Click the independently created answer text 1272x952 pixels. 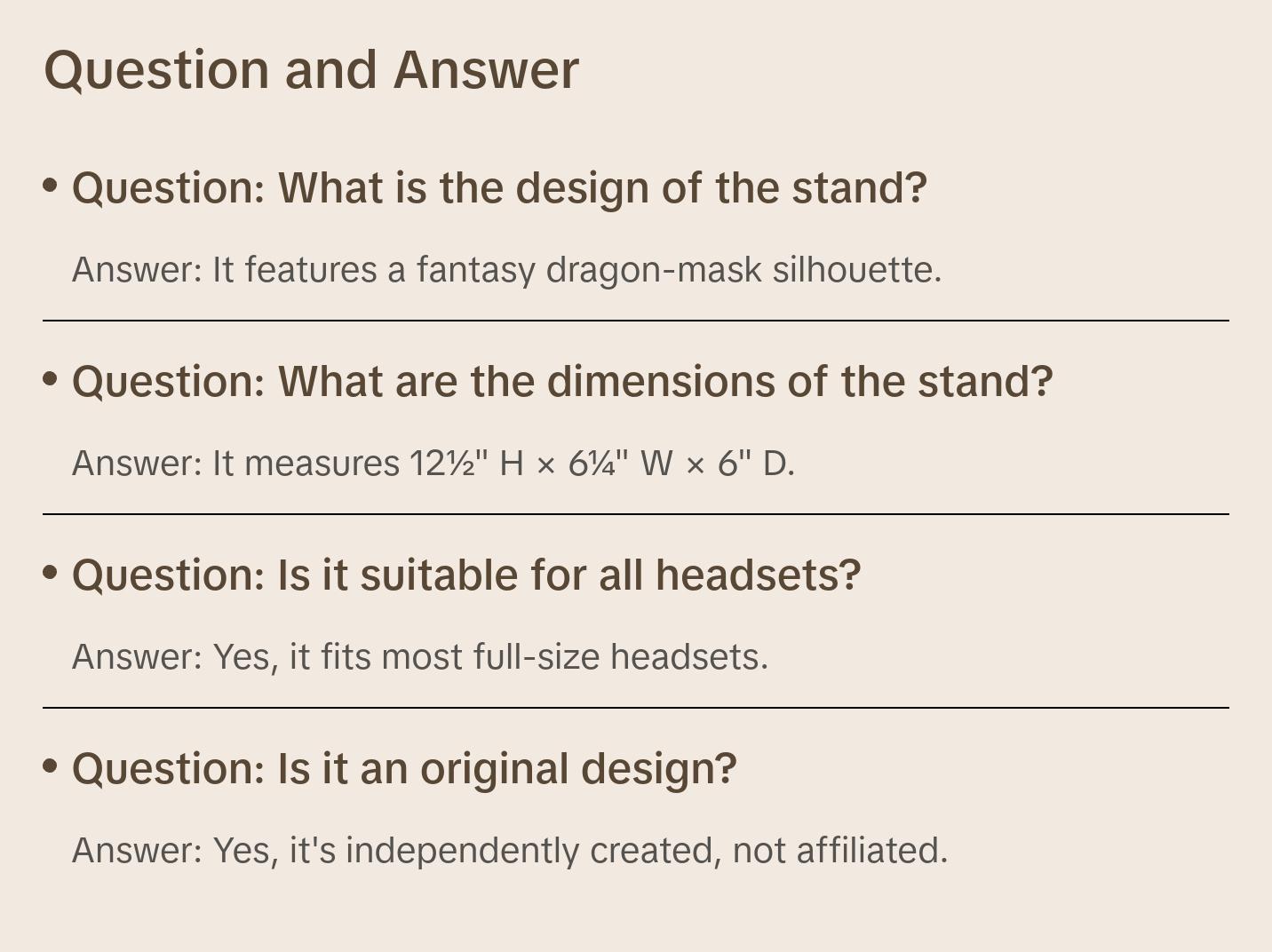click(510, 851)
